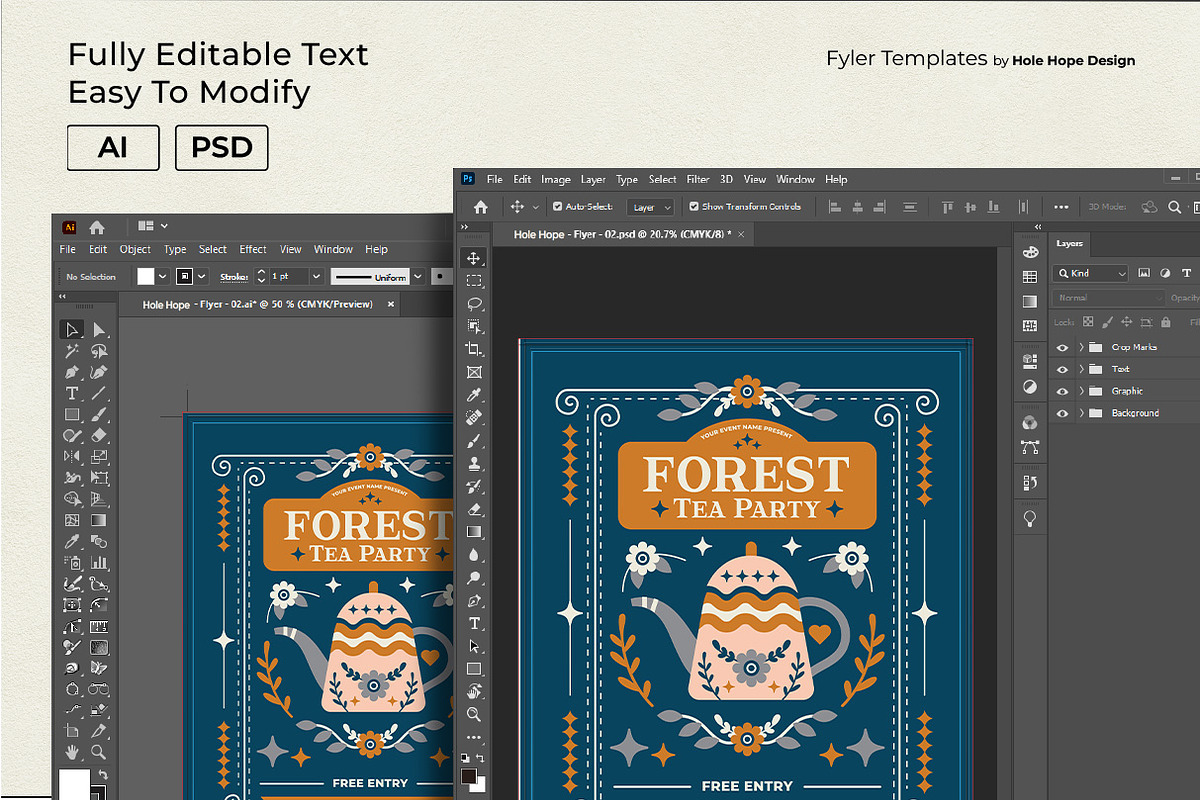Select Hole Hope - Flyer - 02.psd tab
Viewport: 1200px width, 800px height.
point(622,234)
